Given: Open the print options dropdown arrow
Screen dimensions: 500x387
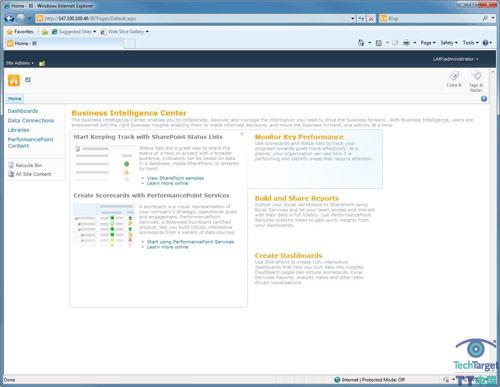Looking at the screenshot, I should point(415,43).
